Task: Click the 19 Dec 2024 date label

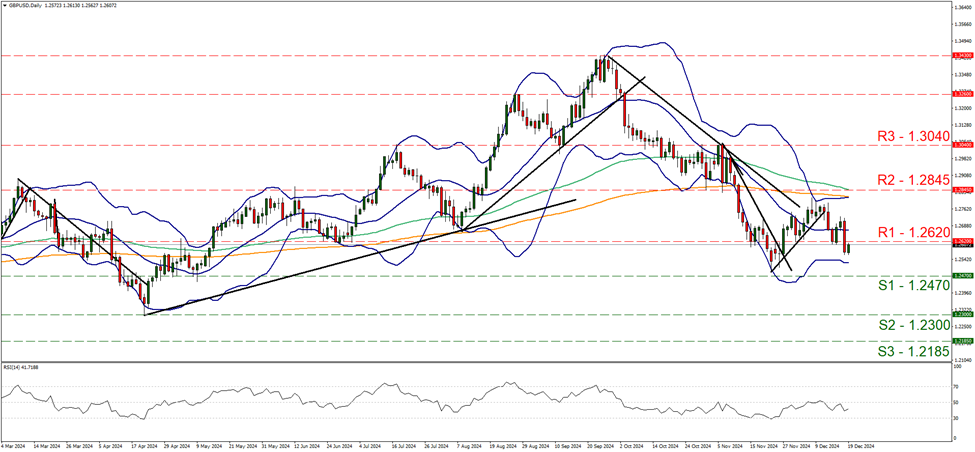Action: (861, 446)
